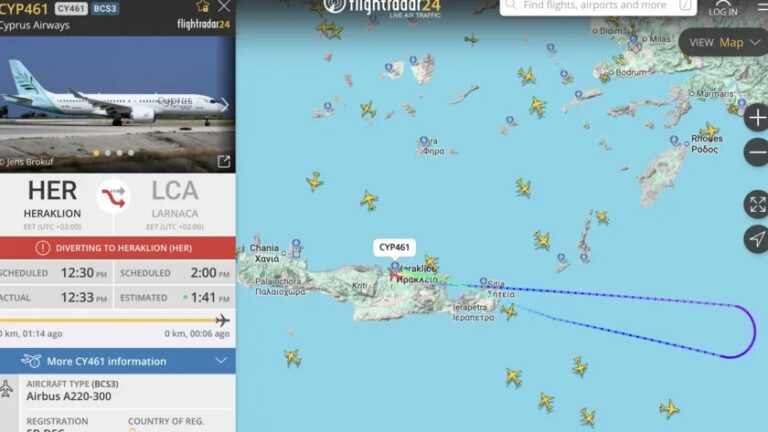Viewport: 768px width, 432px height.
Task: Select the third photo carousel dot
Action: click(120, 153)
